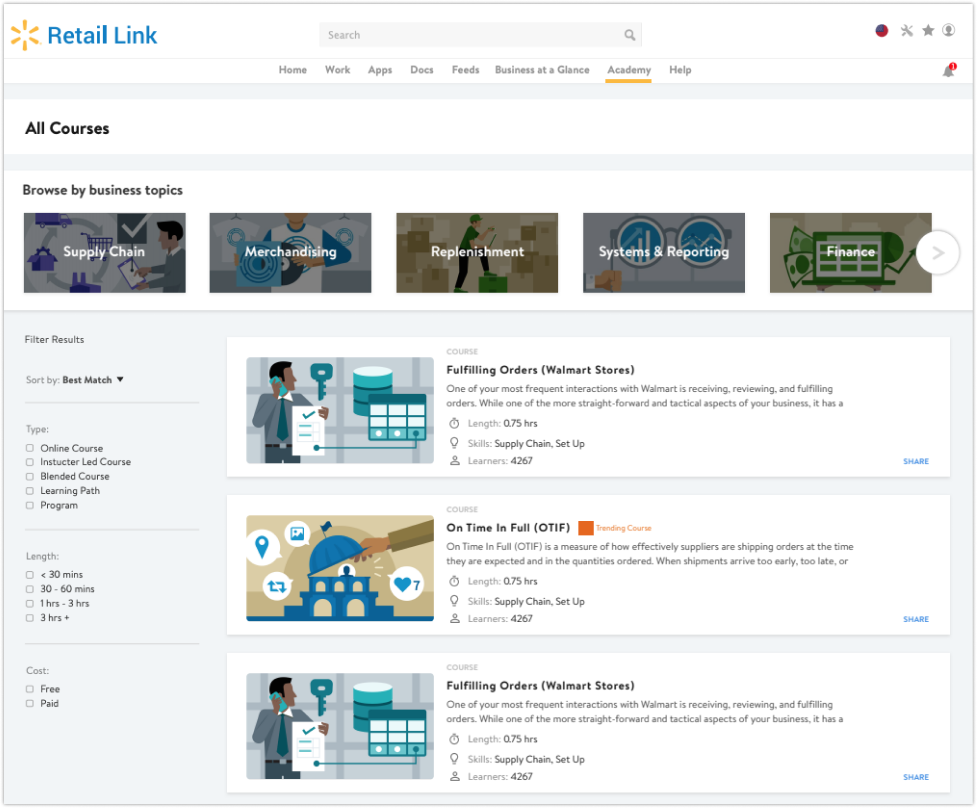Browse the Merchandising topic
This screenshot has height=808, width=977.
pyautogui.click(x=290, y=253)
